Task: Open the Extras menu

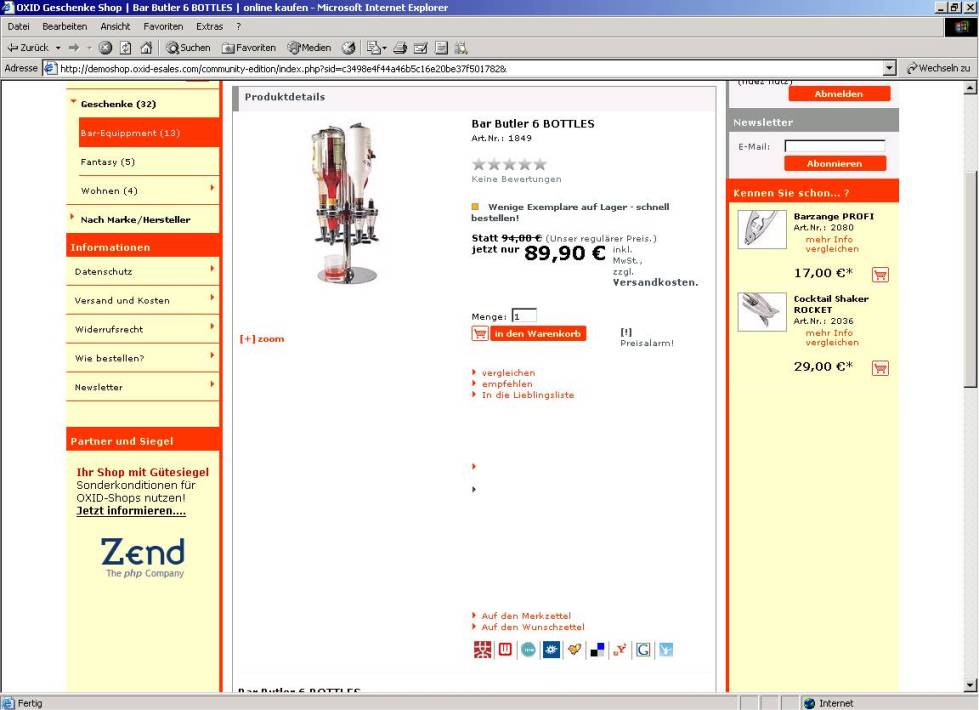Action: click(209, 26)
